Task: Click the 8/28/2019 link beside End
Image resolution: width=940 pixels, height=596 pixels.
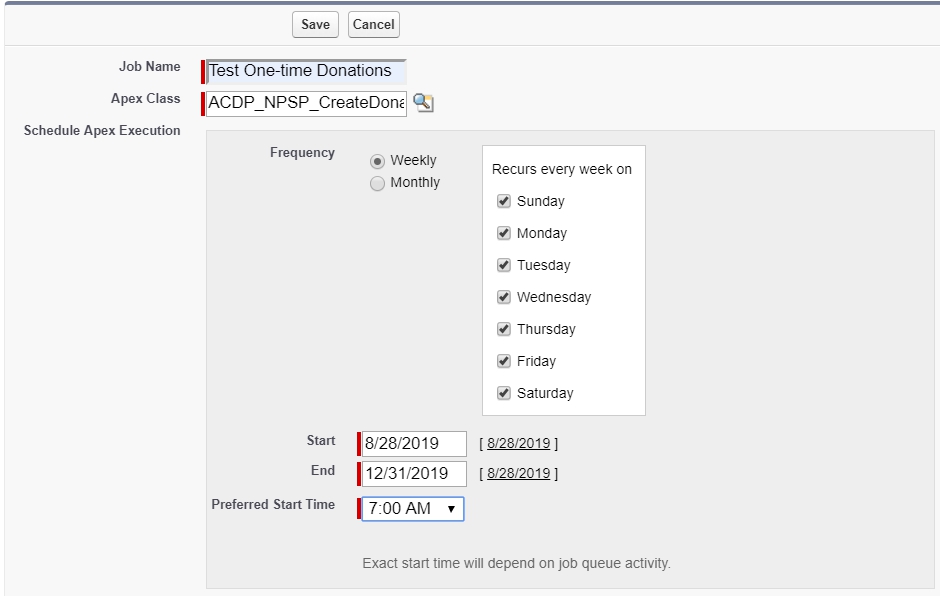Action: click(x=519, y=473)
